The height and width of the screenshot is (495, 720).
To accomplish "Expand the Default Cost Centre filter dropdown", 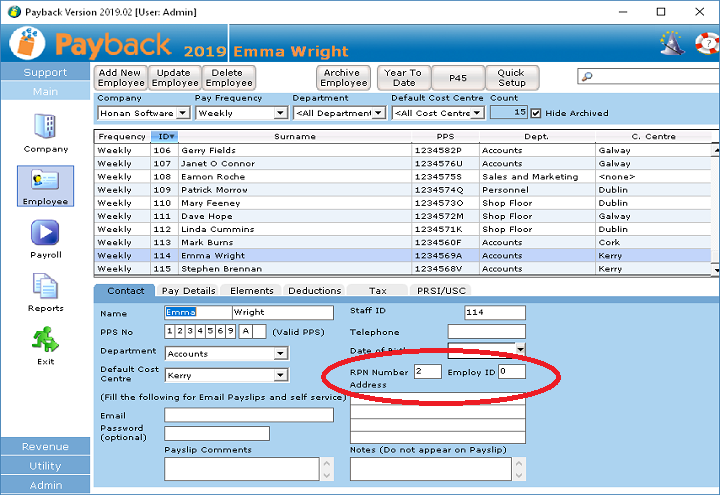I will coord(477,113).
